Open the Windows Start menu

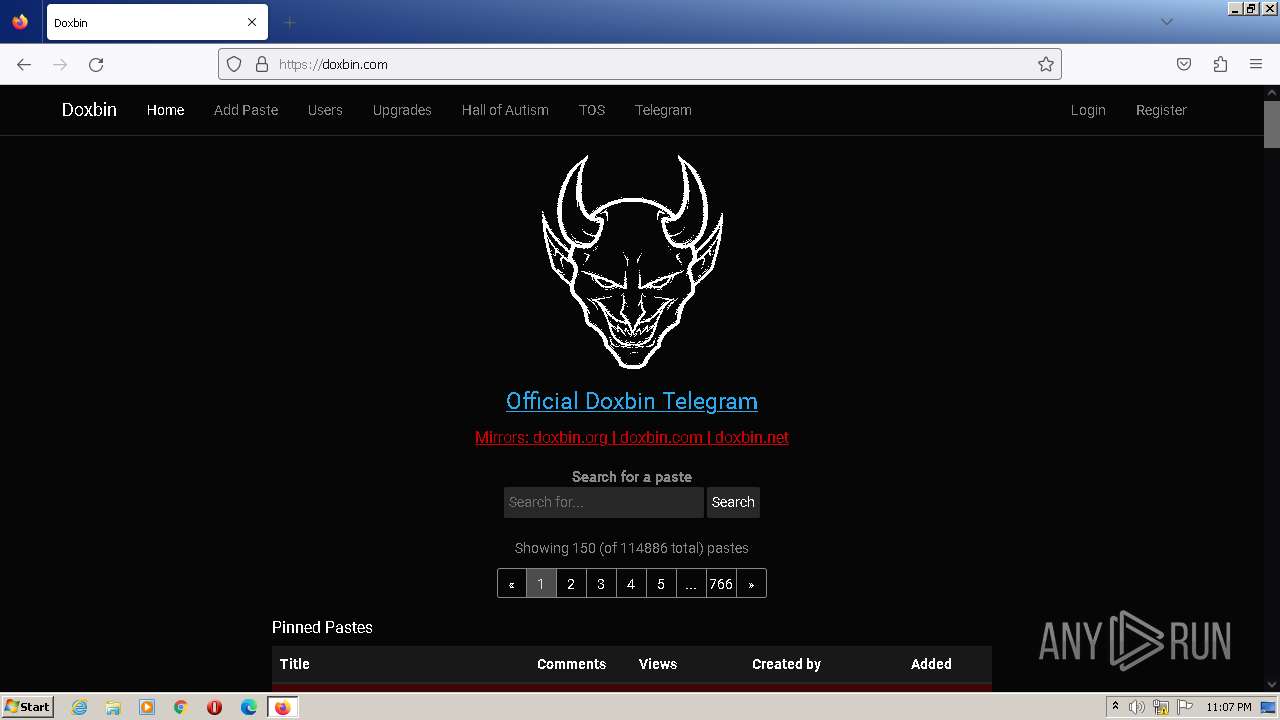pos(27,706)
